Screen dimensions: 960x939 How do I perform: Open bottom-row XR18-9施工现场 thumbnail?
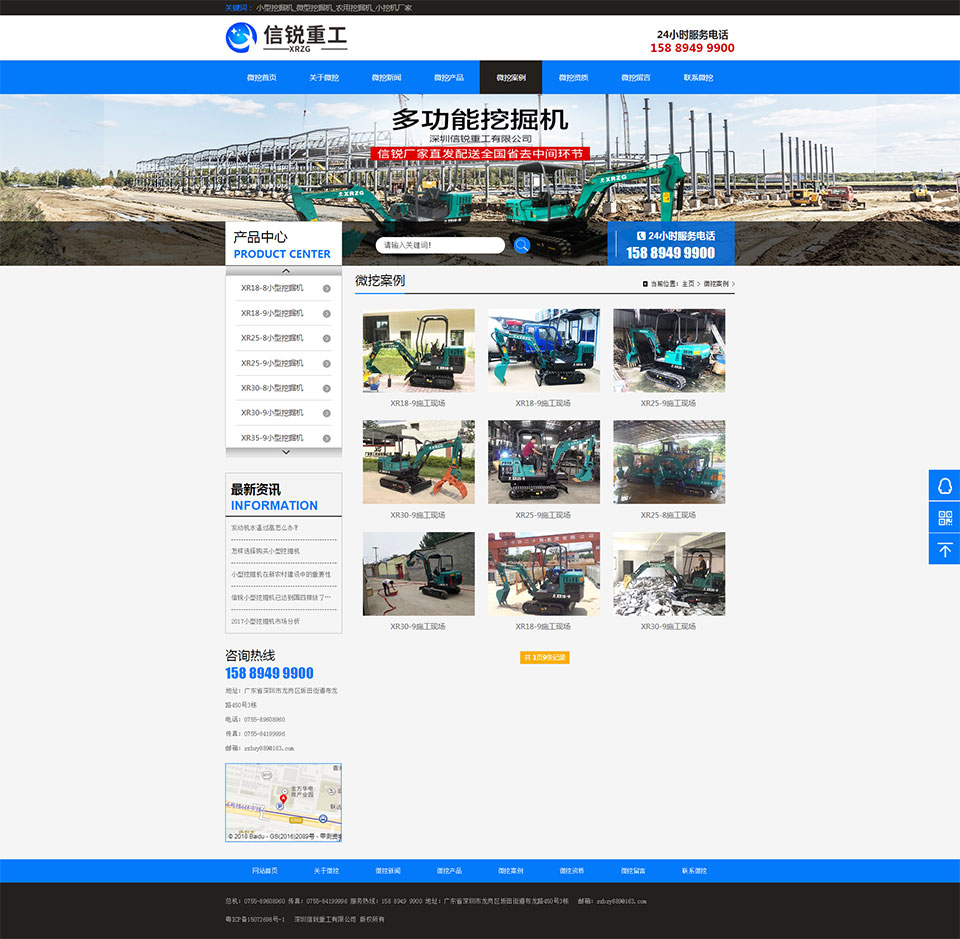click(544, 574)
